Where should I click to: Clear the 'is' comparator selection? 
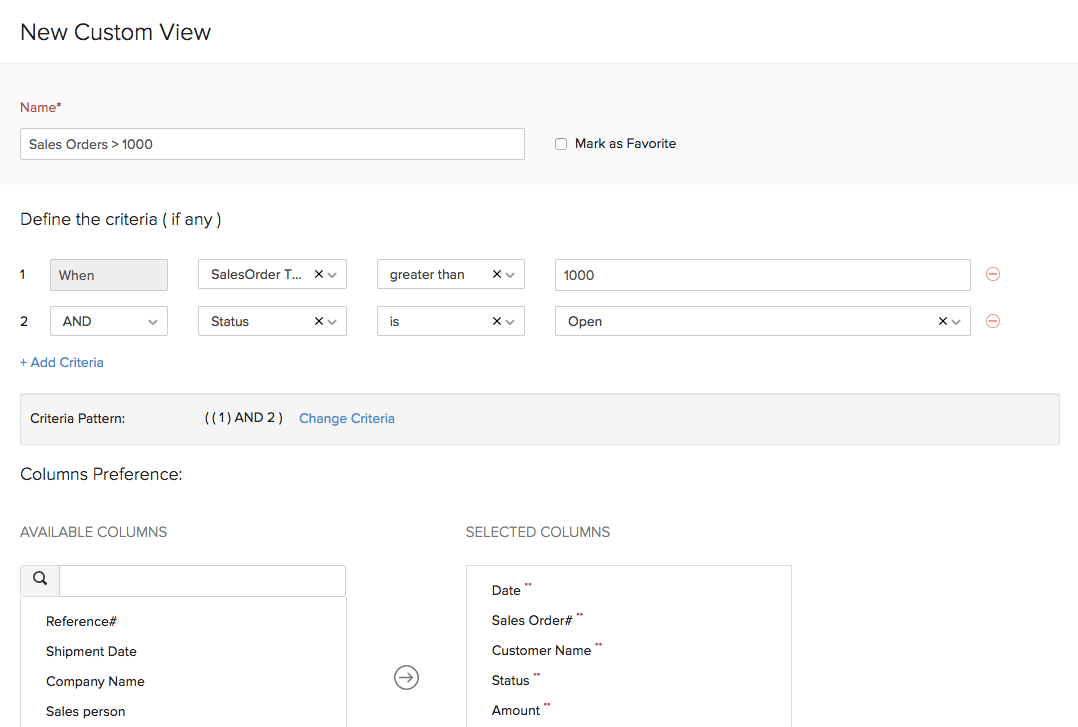coord(497,321)
